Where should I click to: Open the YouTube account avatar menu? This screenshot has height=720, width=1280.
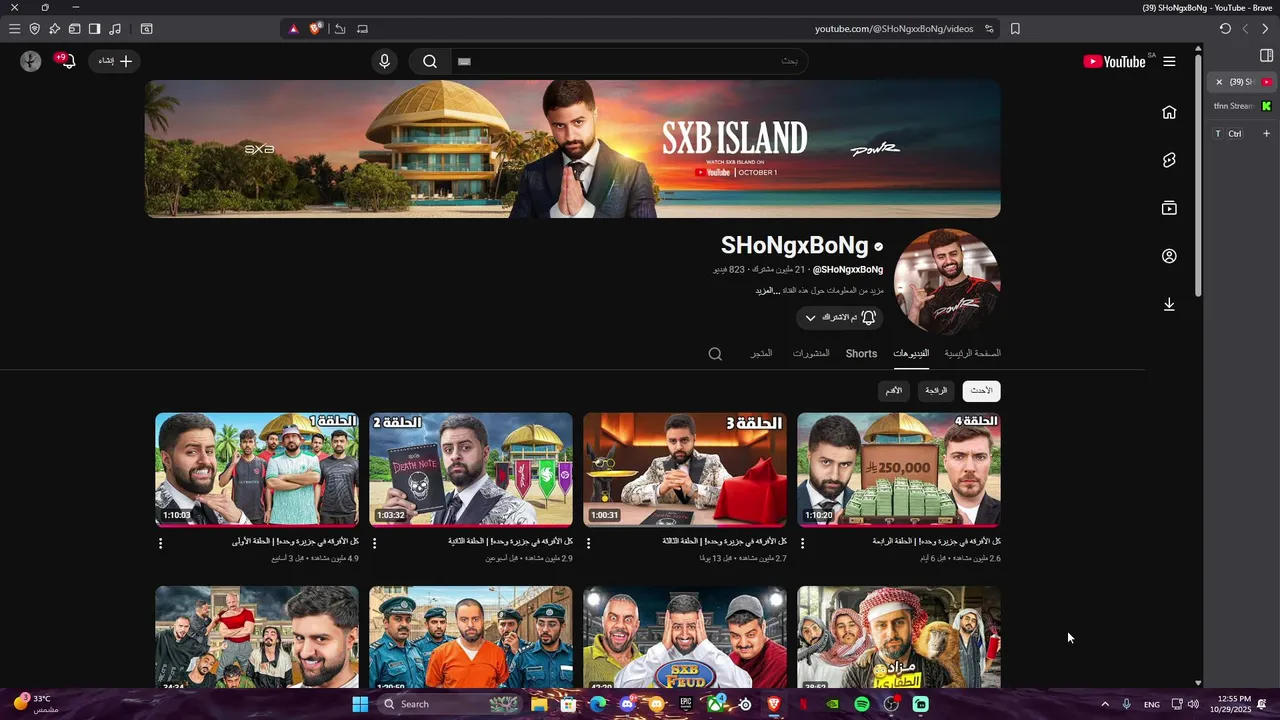pyautogui.click(x=31, y=61)
